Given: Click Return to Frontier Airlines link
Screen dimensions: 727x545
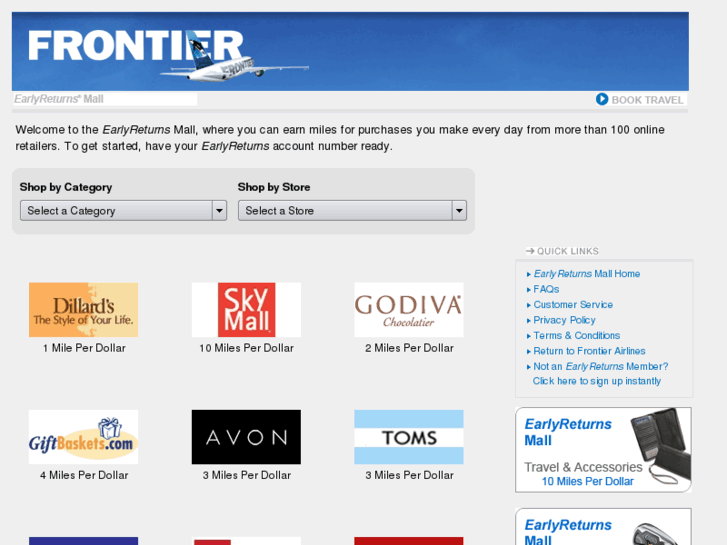Looking at the screenshot, I should [x=589, y=351].
